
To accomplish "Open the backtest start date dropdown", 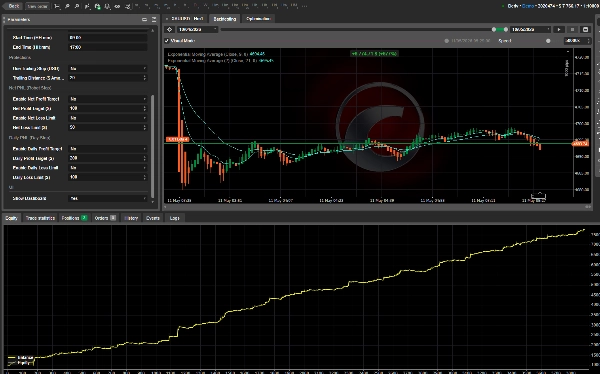I will pos(197,29).
